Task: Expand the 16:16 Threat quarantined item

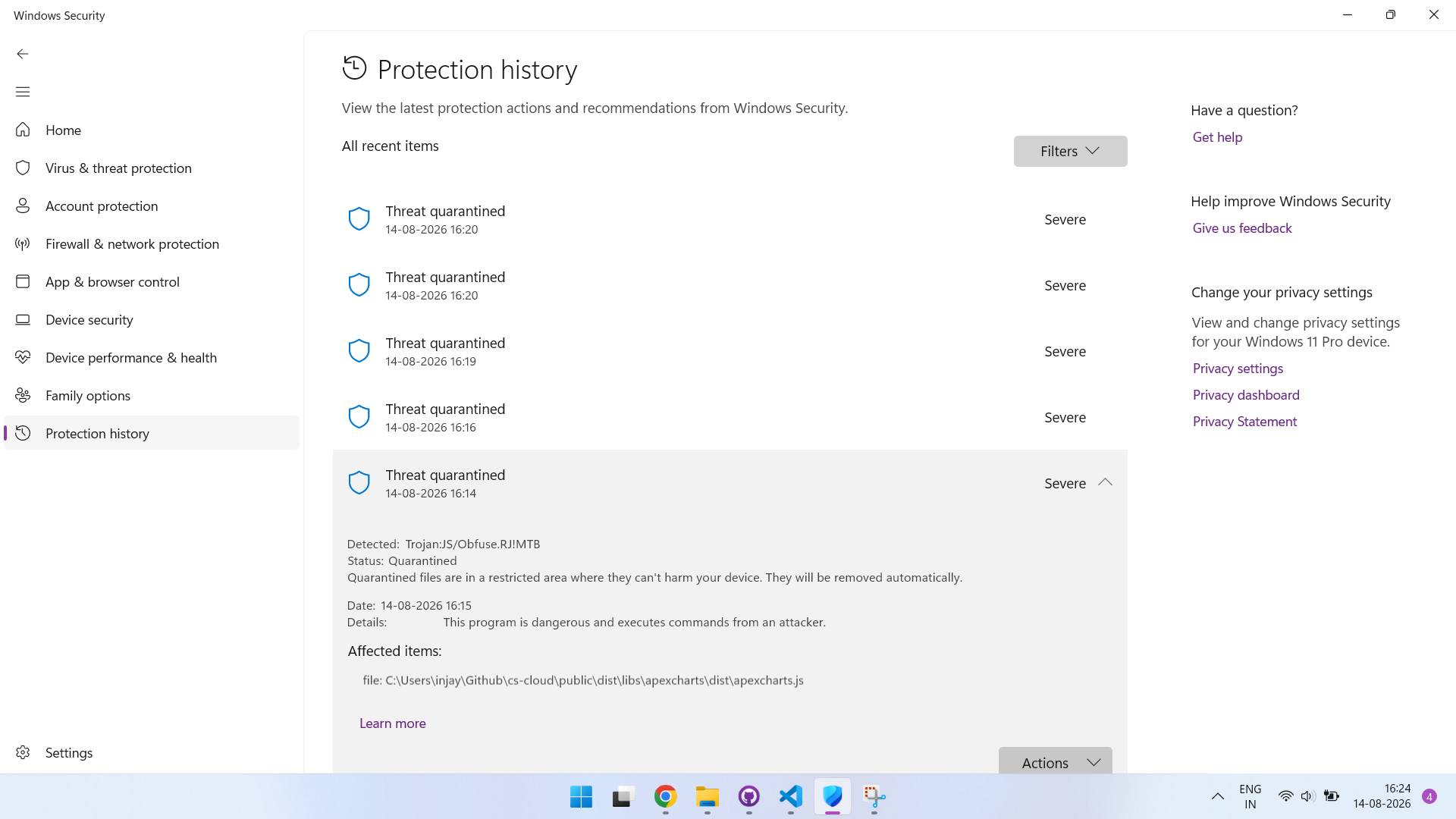Action: 730,417
